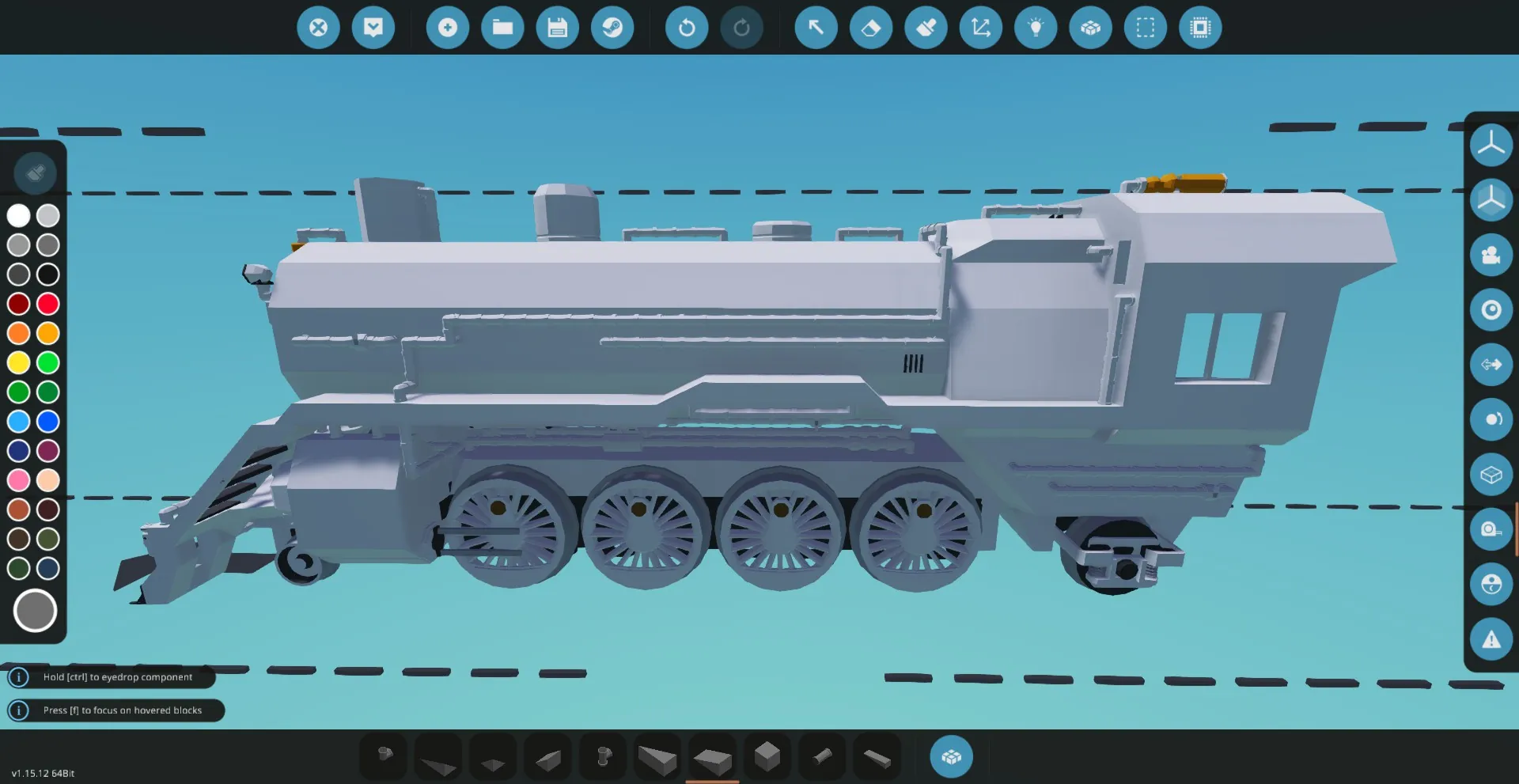The height and width of the screenshot is (784, 1519).
Task: Toggle the warning triangle icon
Action: pyautogui.click(x=1491, y=639)
